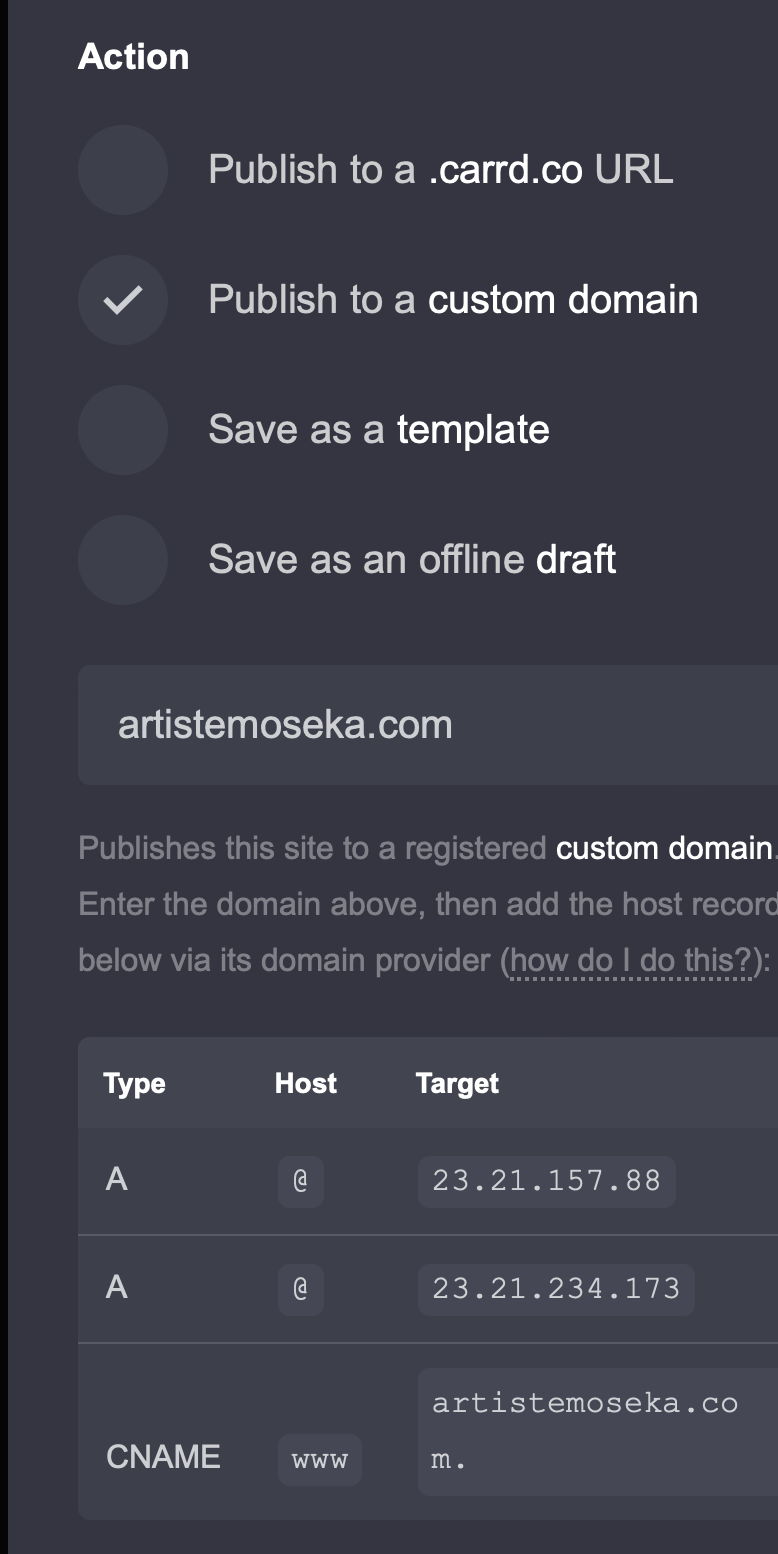Select the Save as an offline draft option
The width and height of the screenshot is (778, 1554).
123,560
